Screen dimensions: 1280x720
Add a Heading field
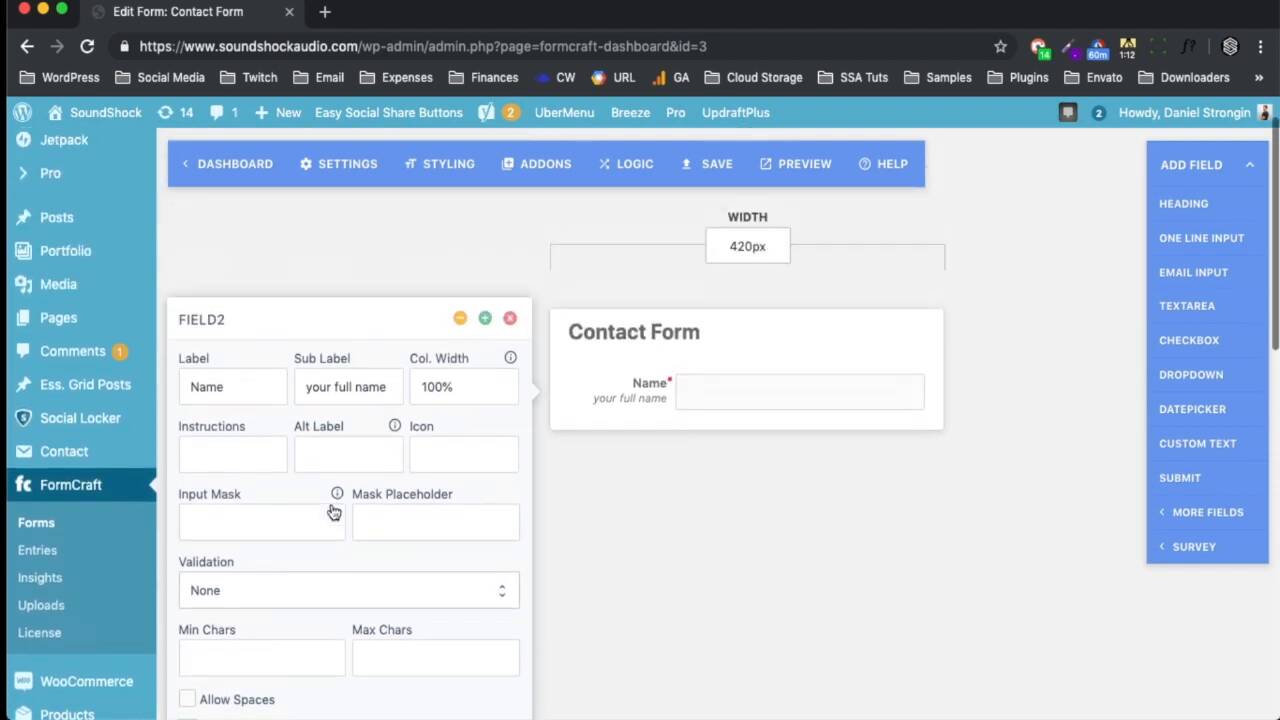point(1207,204)
